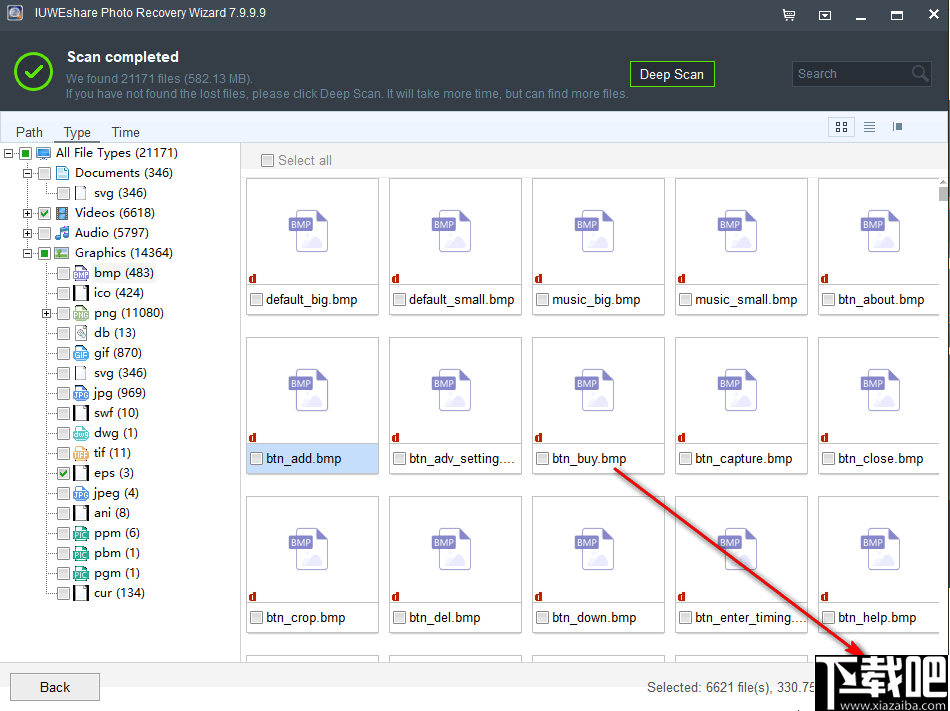
Task: Switch to the Time tab
Action: tap(125, 132)
